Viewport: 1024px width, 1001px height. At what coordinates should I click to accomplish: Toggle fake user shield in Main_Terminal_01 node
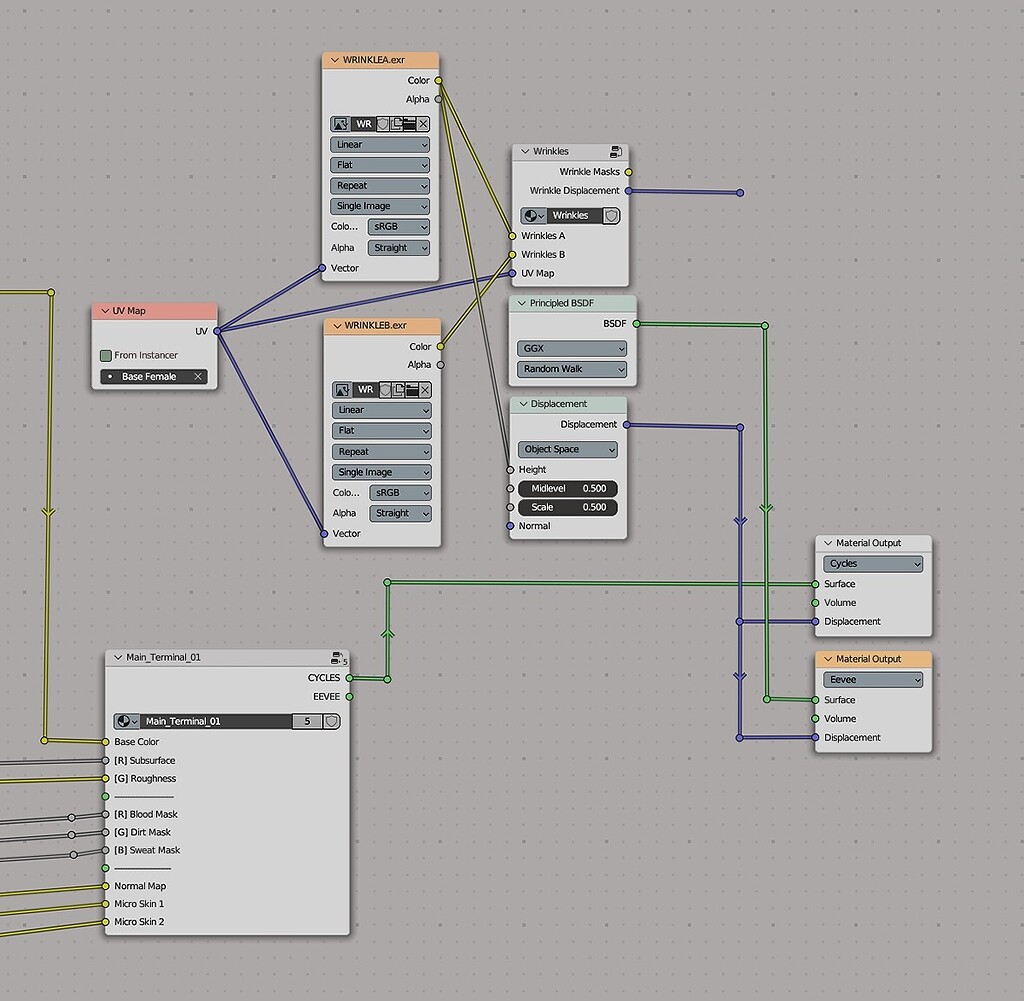point(331,722)
